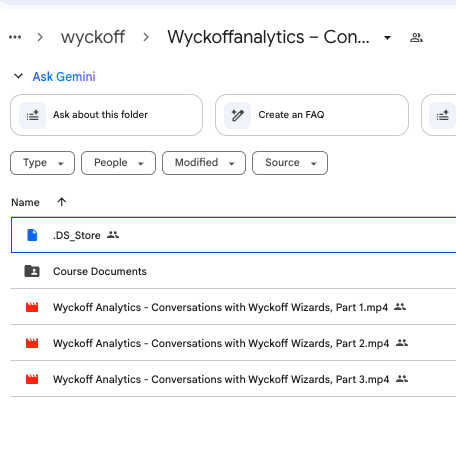Click the .DS_Store blue file icon
456x458 pixels.
pos(32,235)
